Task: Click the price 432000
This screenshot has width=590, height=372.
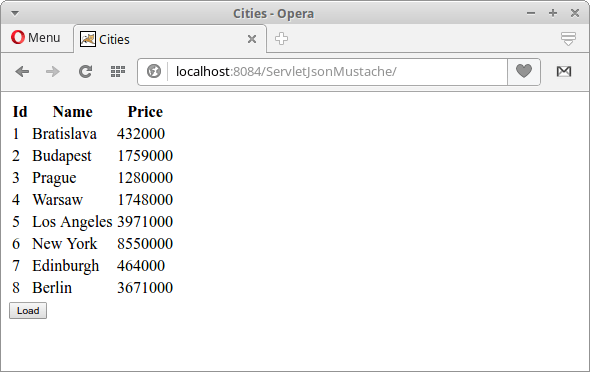Action: pyautogui.click(x=141, y=134)
